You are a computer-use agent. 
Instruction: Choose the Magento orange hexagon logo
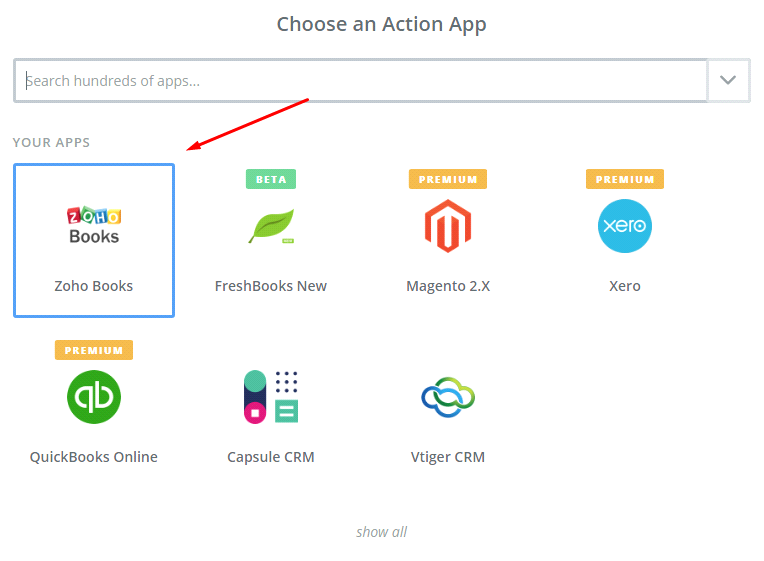(448, 226)
